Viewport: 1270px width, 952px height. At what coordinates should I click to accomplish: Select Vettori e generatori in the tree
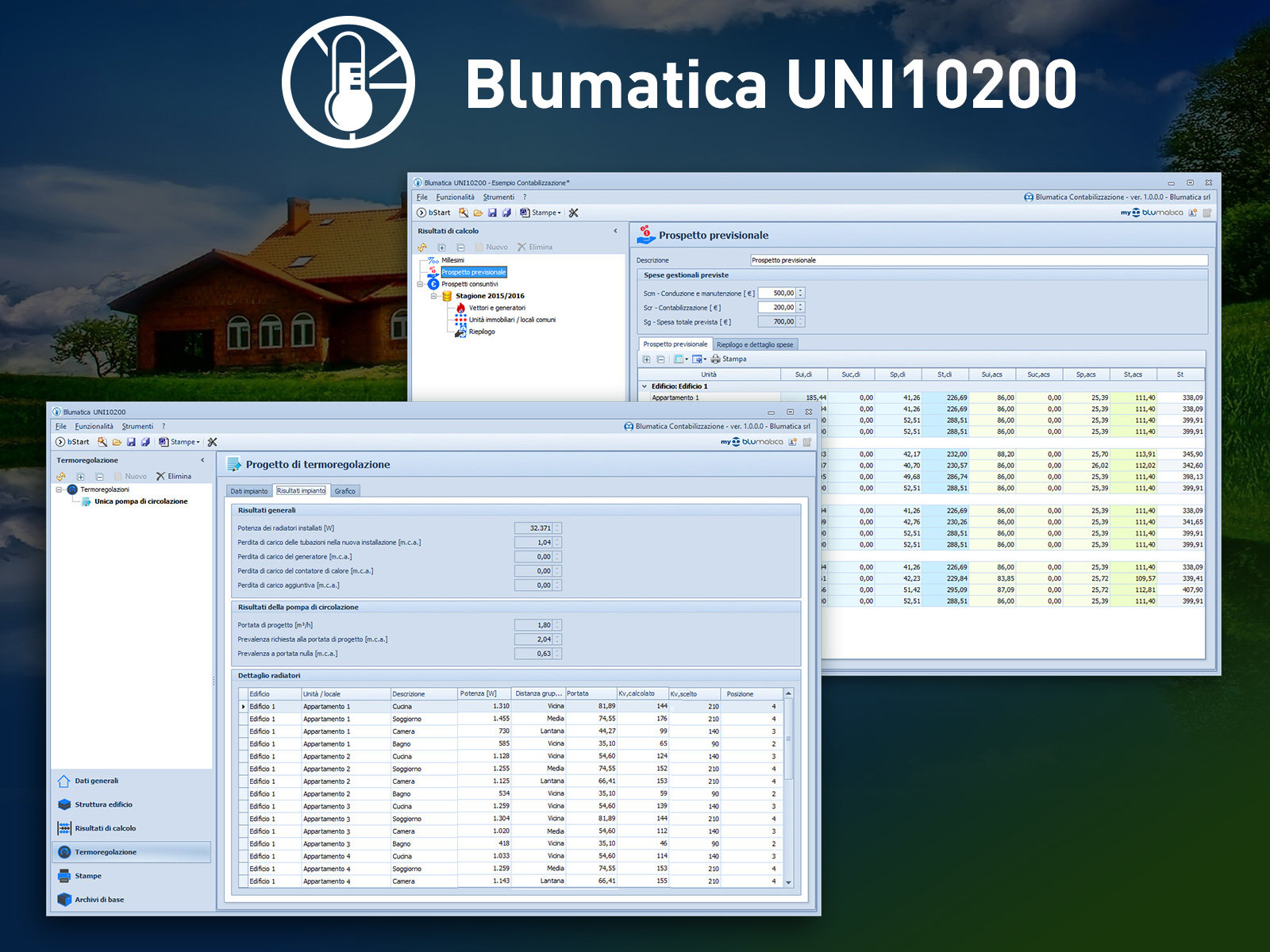[496, 308]
